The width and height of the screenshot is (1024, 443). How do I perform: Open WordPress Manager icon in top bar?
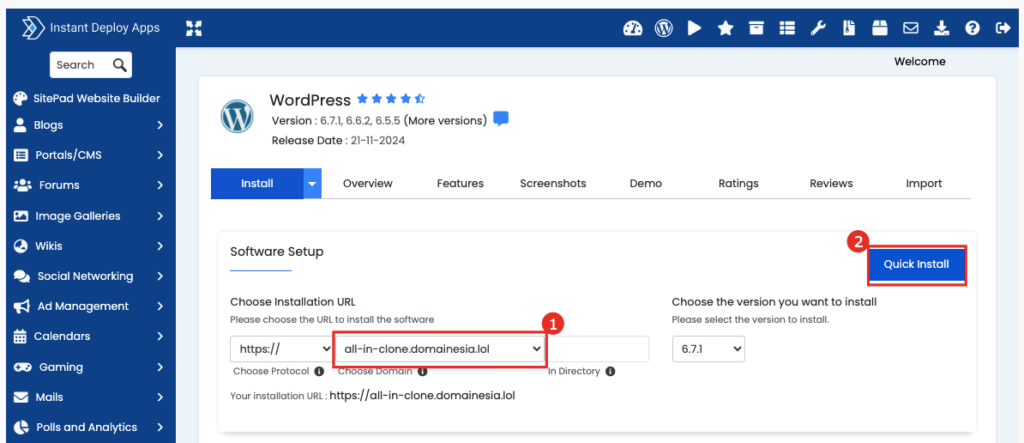[664, 28]
